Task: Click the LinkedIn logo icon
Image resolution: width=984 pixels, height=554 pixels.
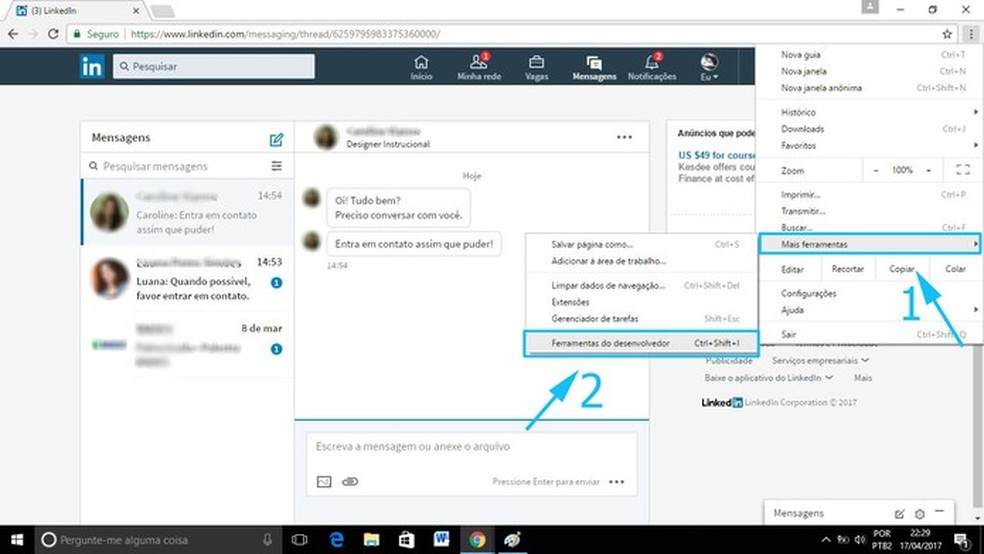Action: [92, 66]
